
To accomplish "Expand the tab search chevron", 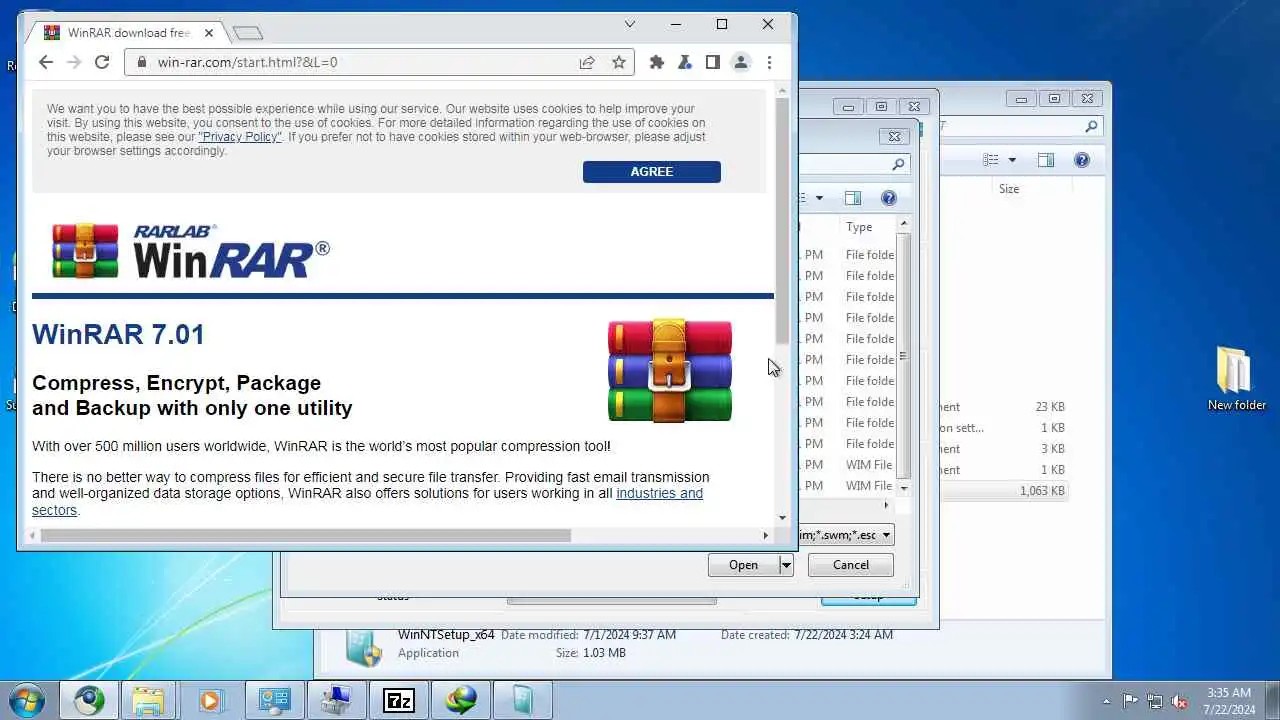I will coord(629,24).
